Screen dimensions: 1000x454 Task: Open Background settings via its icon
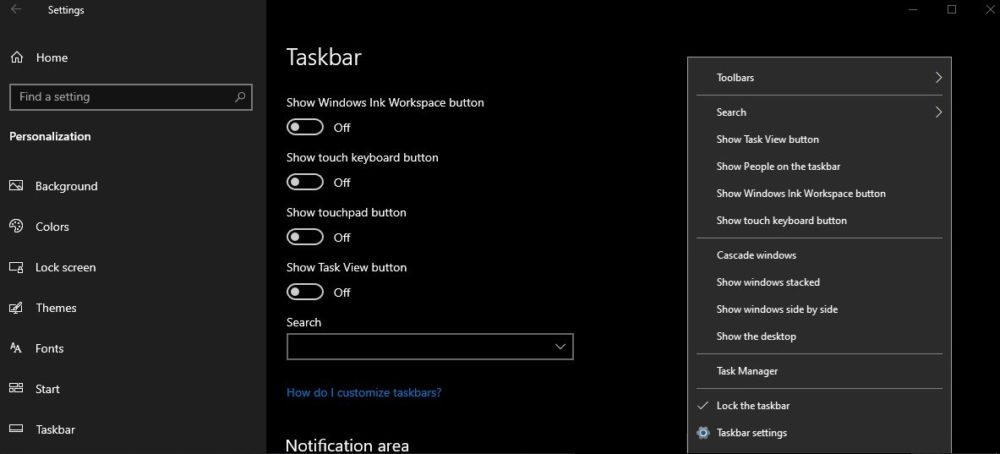[x=16, y=186]
